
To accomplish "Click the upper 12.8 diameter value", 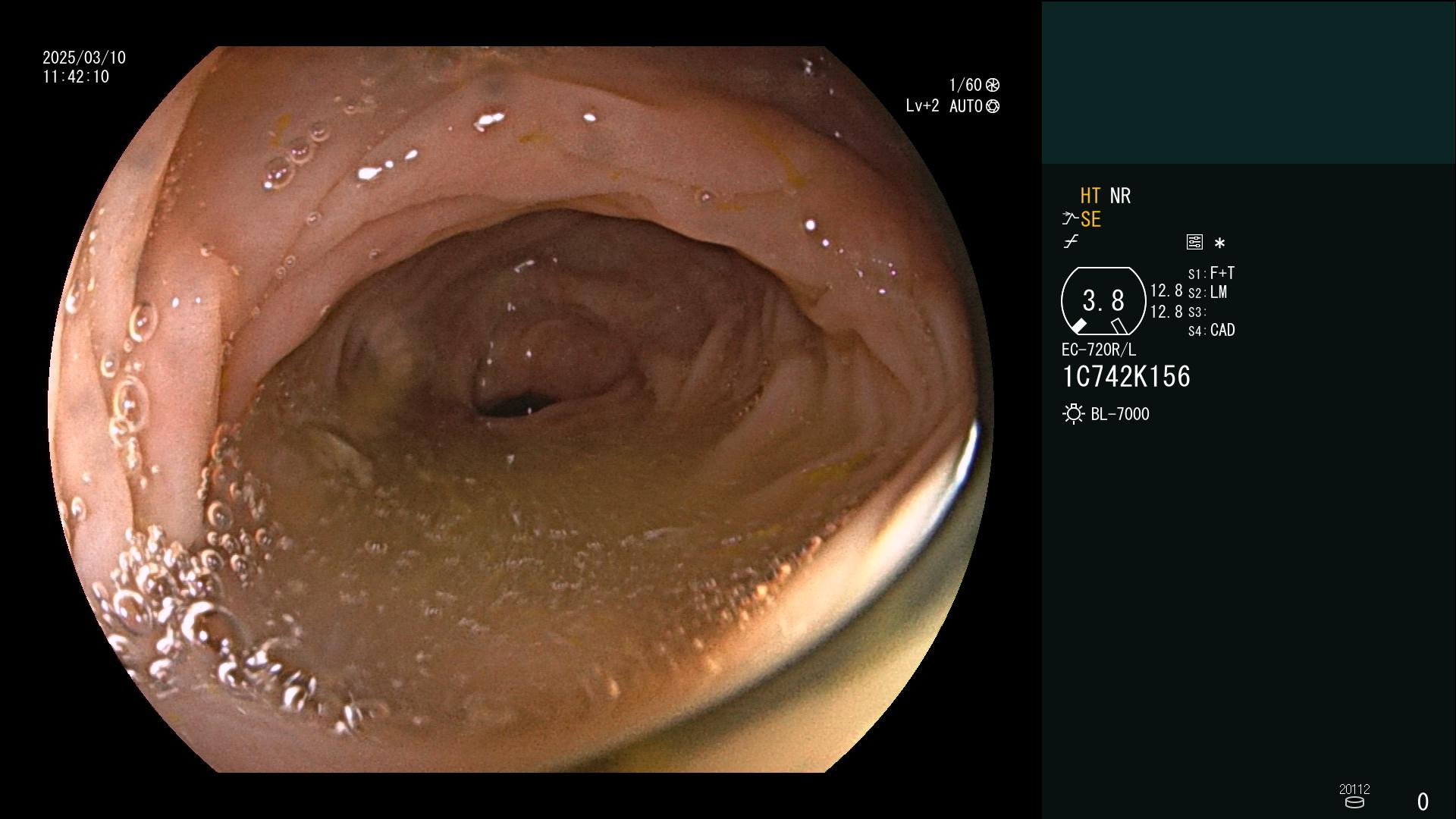I will coord(1166,290).
